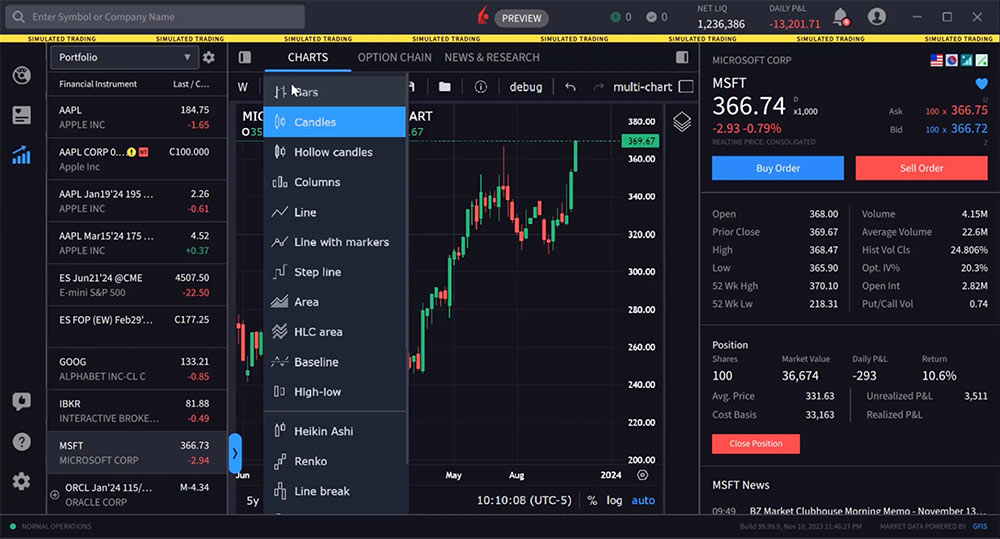Add MSFT to favorites with heart icon
The image size is (1000, 539).
click(x=981, y=84)
